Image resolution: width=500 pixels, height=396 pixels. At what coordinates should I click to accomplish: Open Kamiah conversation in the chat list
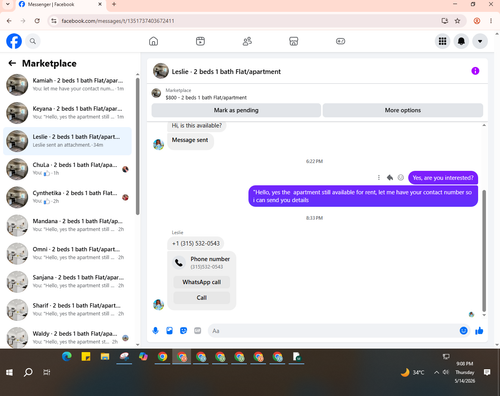click(68, 85)
